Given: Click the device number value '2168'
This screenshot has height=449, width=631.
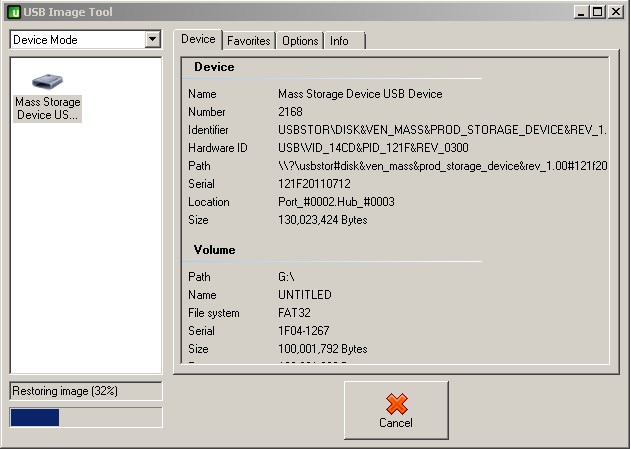Looking at the screenshot, I should pos(290,112).
